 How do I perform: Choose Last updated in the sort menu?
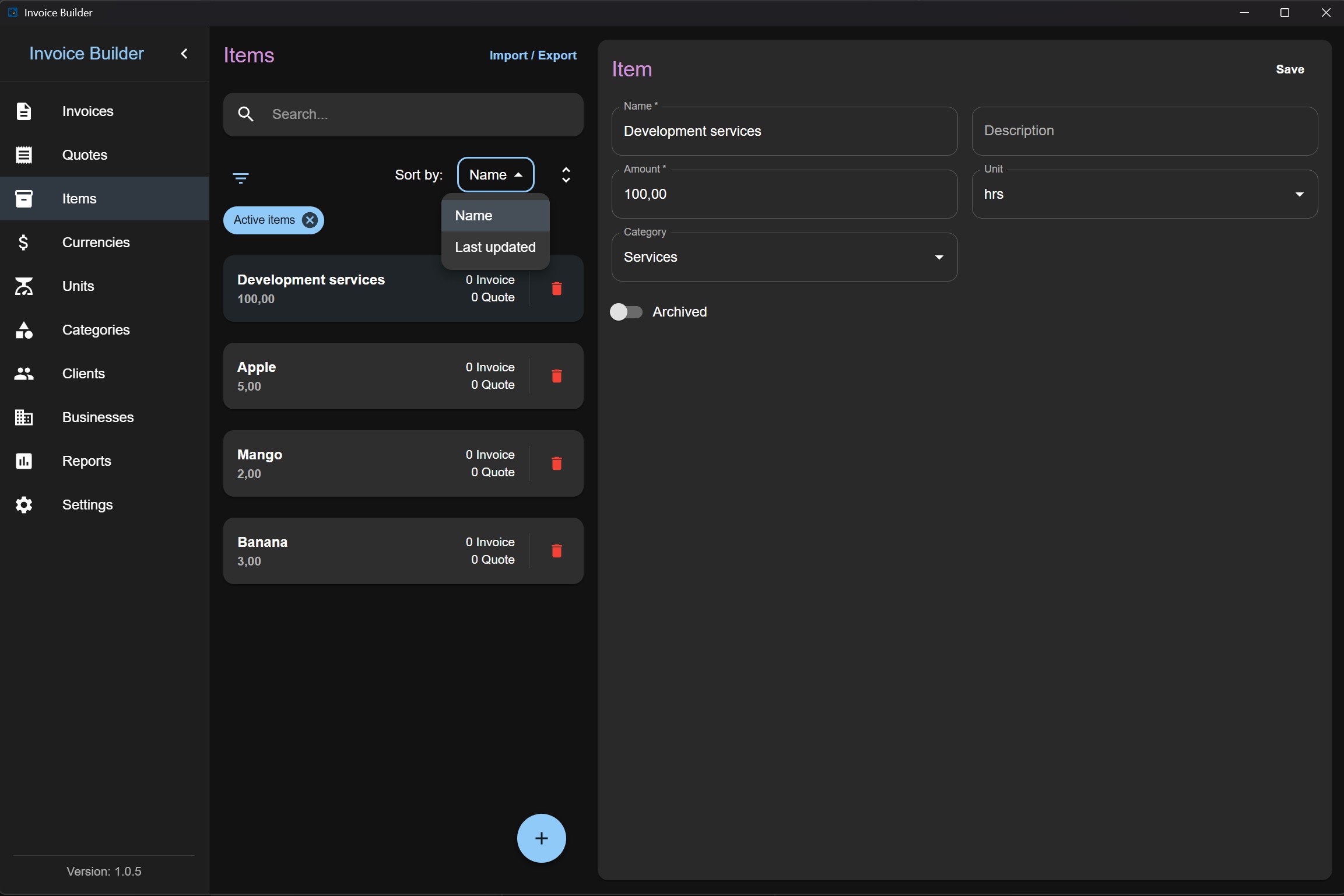point(496,247)
